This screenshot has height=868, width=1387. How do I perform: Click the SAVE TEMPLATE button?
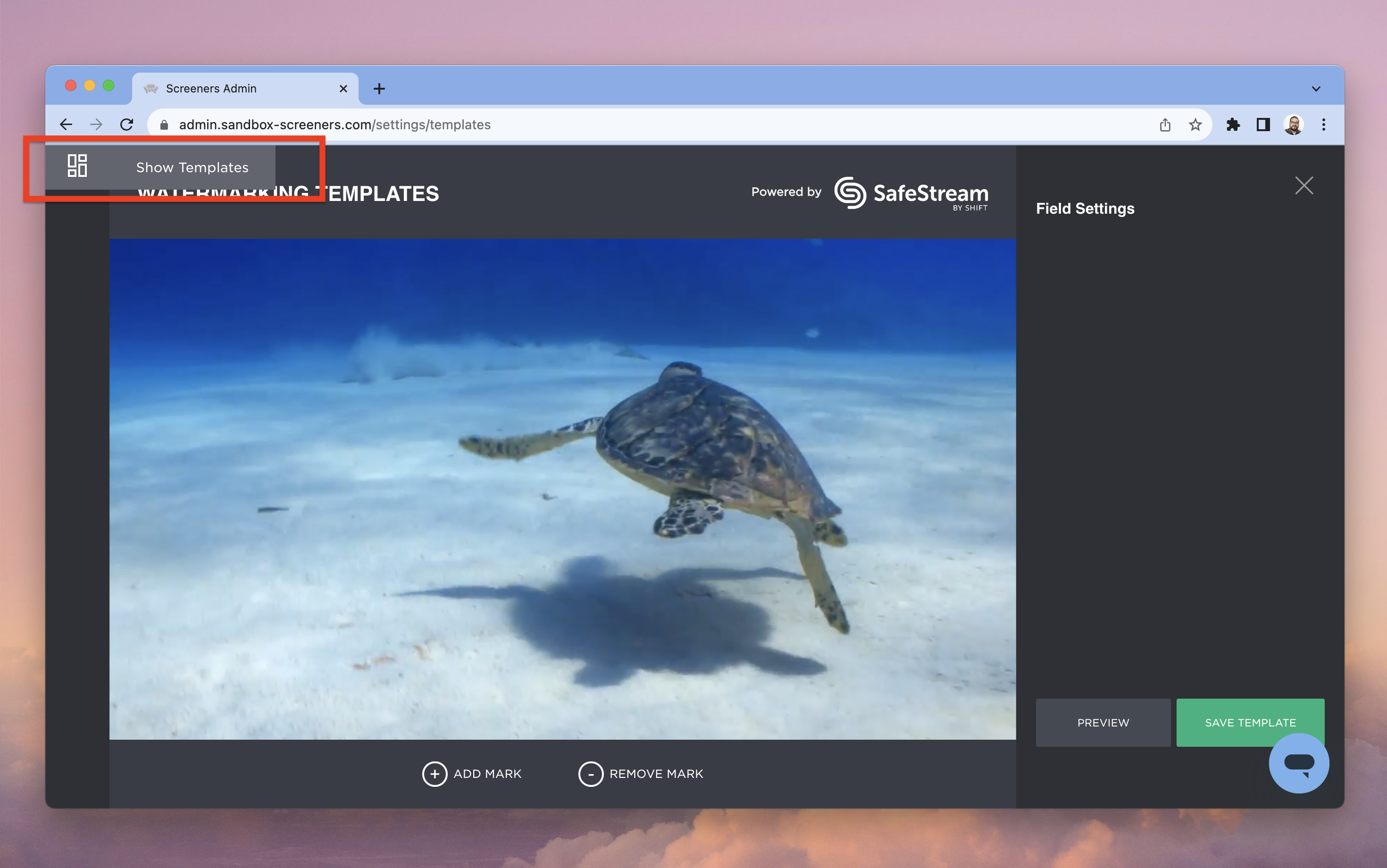click(1250, 723)
